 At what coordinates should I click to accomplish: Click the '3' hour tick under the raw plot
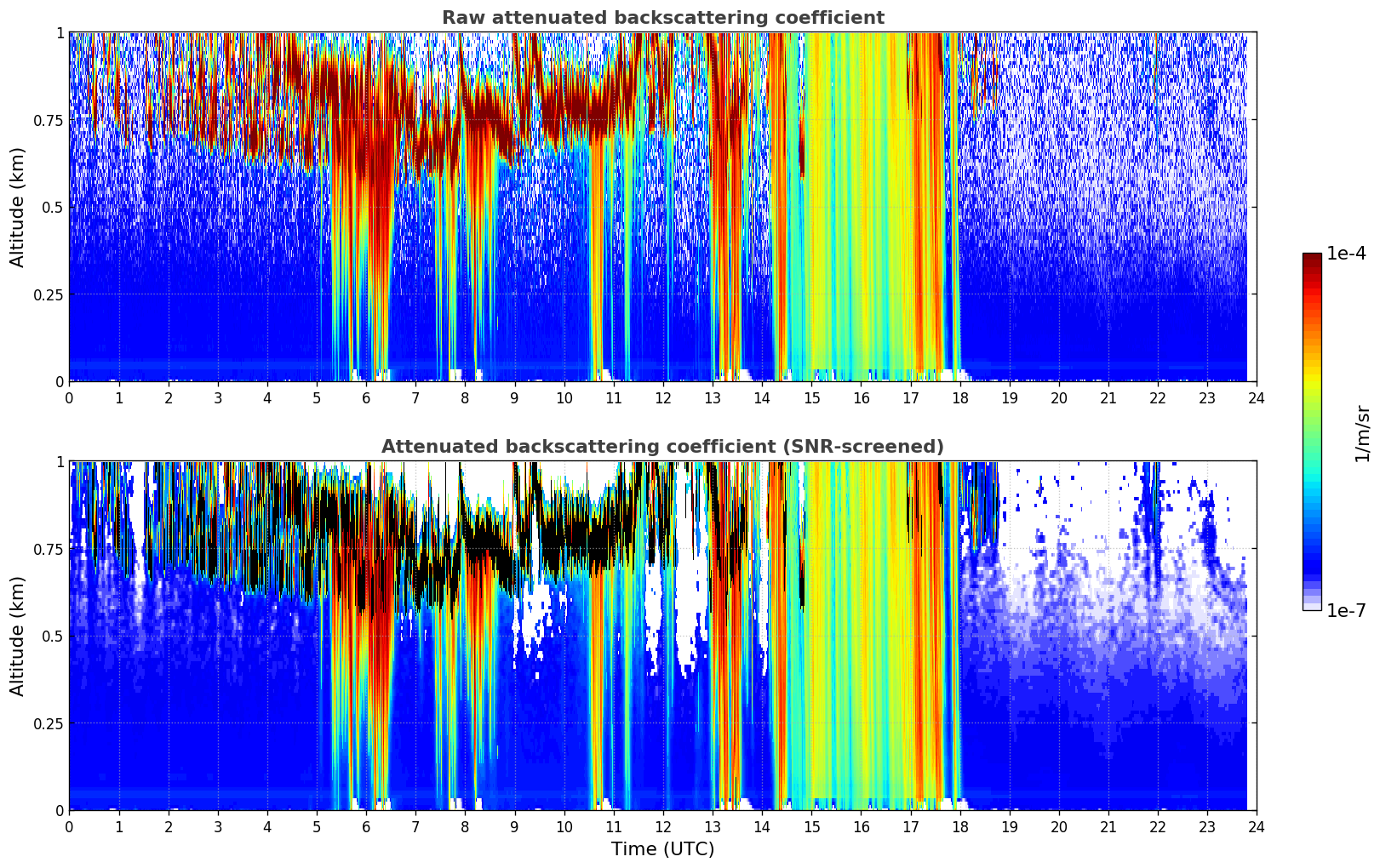pyautogui.click(x=218, y=397)
